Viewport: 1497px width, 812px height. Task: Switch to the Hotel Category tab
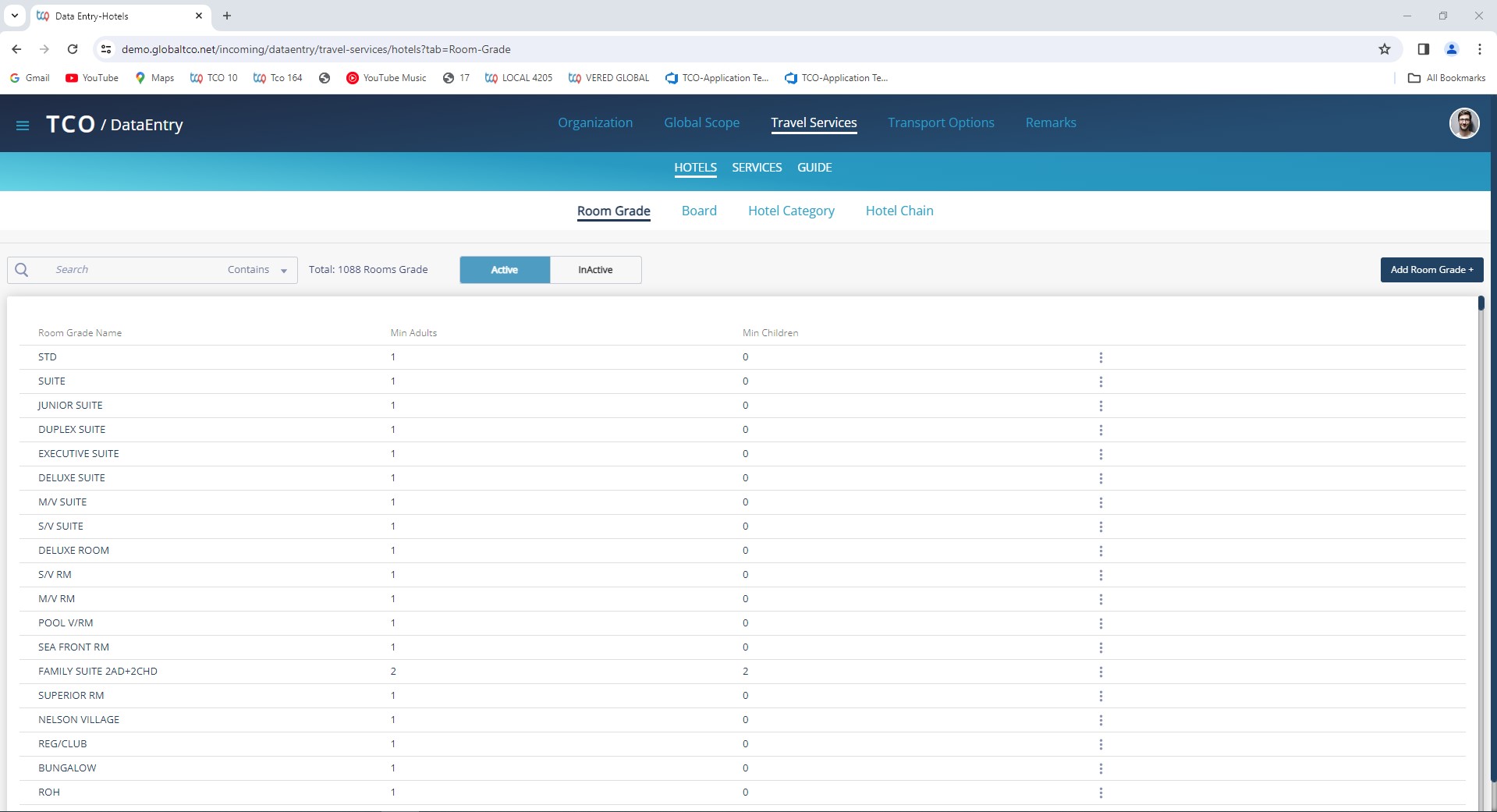791,211
